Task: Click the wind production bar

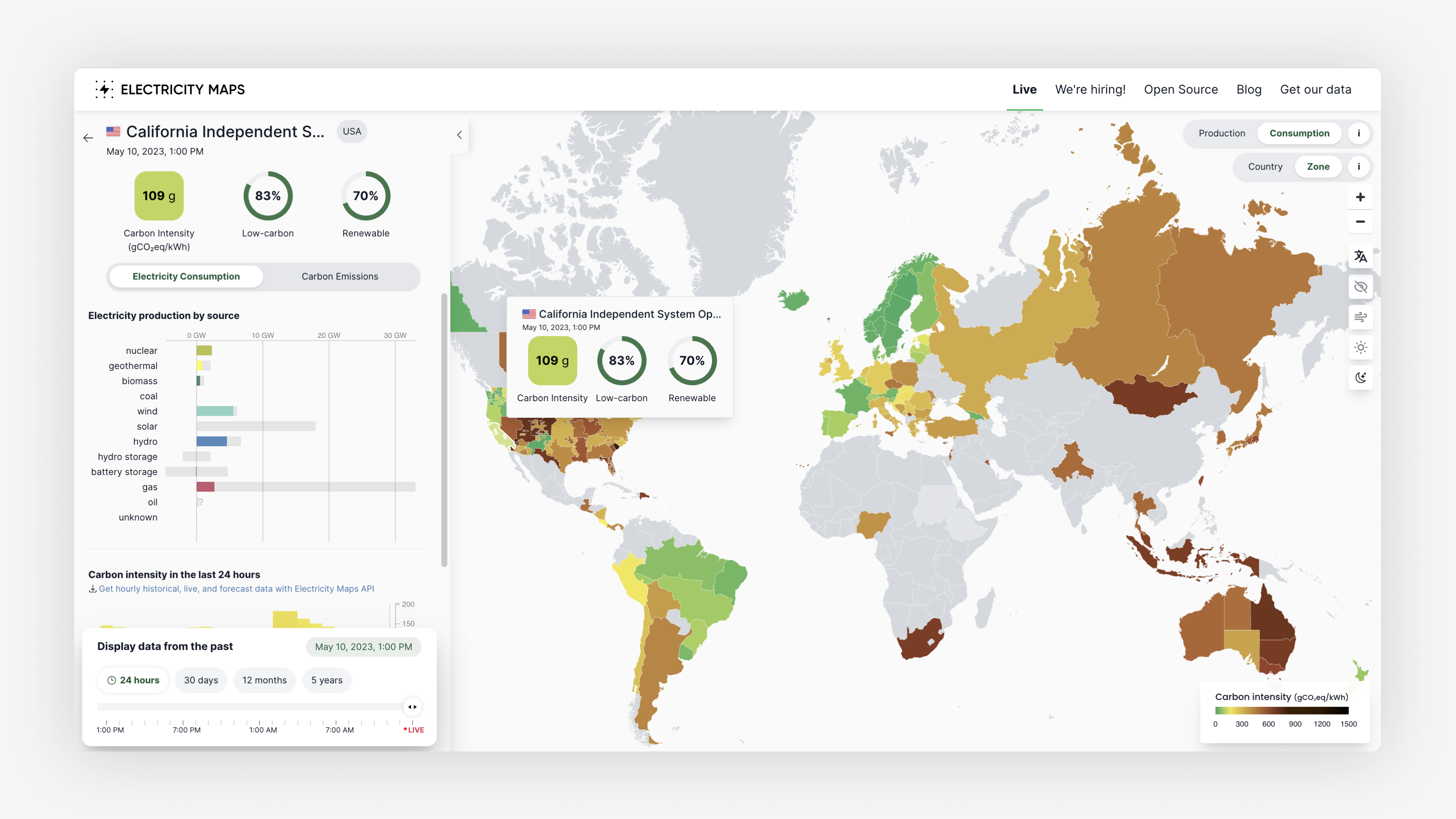Action: click(x=215, y=411)
